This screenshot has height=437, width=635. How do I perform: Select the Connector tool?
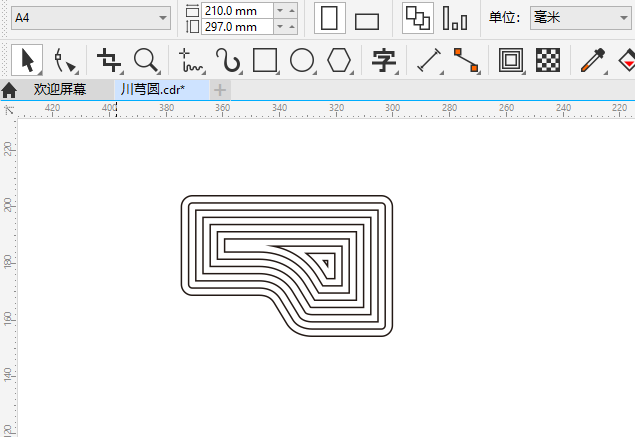465,60
